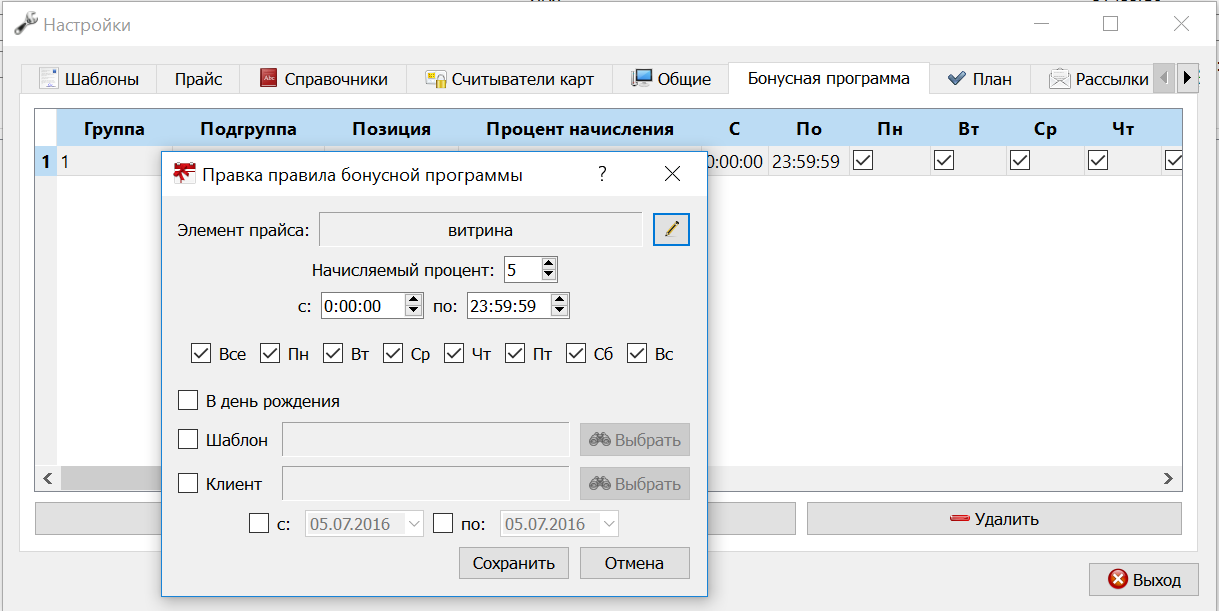This screenshot has width=1219, height=611.
Task: Click the Элемент прайса витрина field
Action: coord(480,230)
